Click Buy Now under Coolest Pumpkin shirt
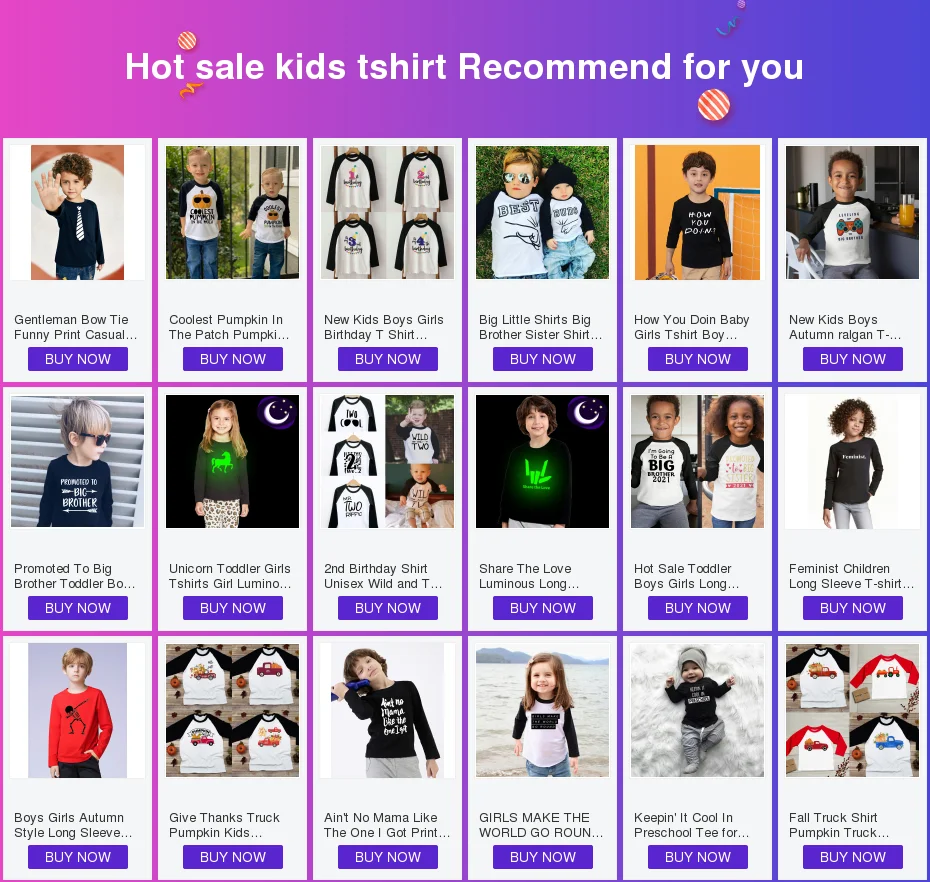Image resolution: width=930 pixels, height=882 pixels. point(232,359)
